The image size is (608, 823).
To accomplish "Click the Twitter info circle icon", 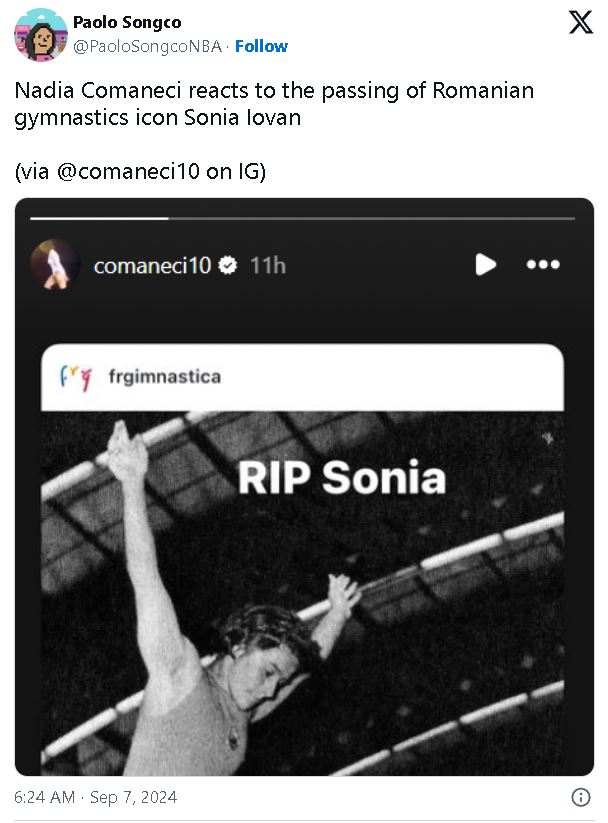I will point(580,797).
